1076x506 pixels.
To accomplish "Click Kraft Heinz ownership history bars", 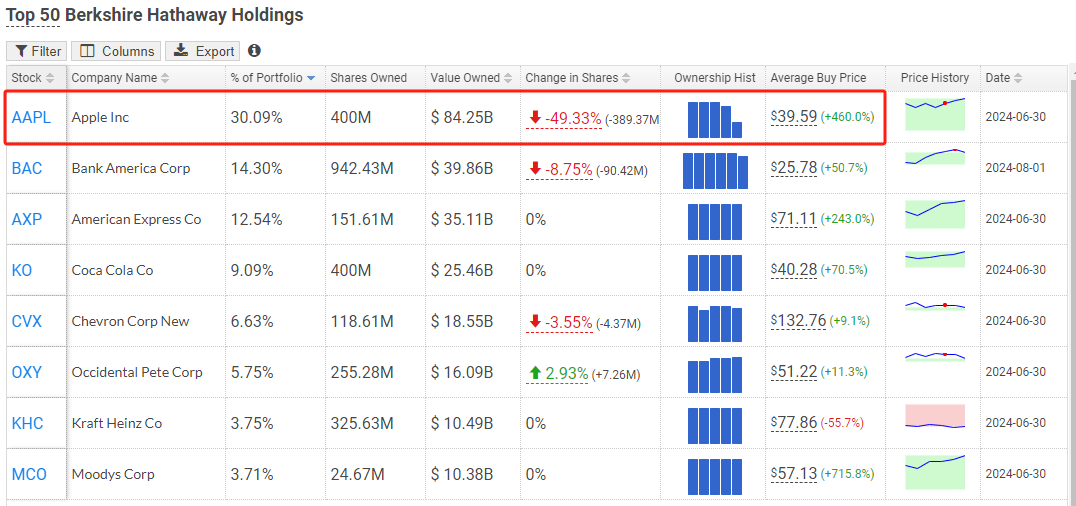I will [715, 426].
